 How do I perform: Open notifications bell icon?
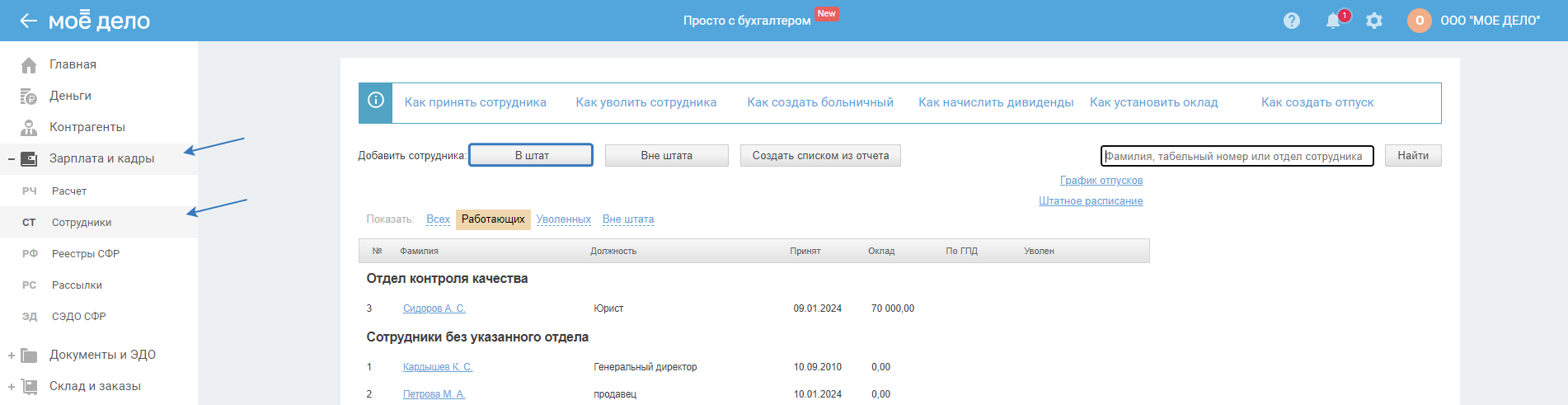tap(1332, 21)
